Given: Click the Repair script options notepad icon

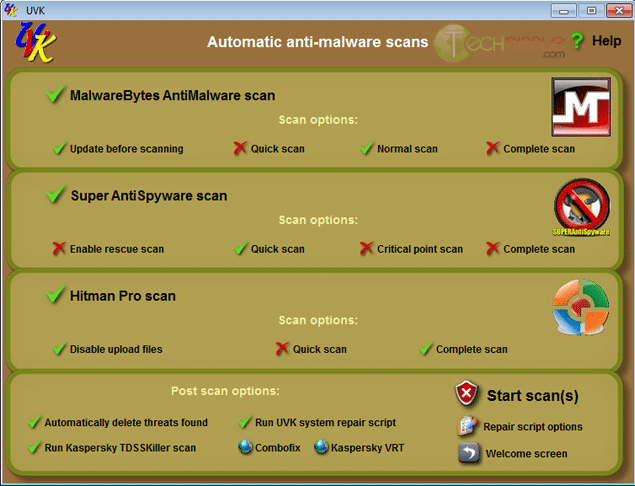Looking at the screenshot, I should tap(468, 426).
